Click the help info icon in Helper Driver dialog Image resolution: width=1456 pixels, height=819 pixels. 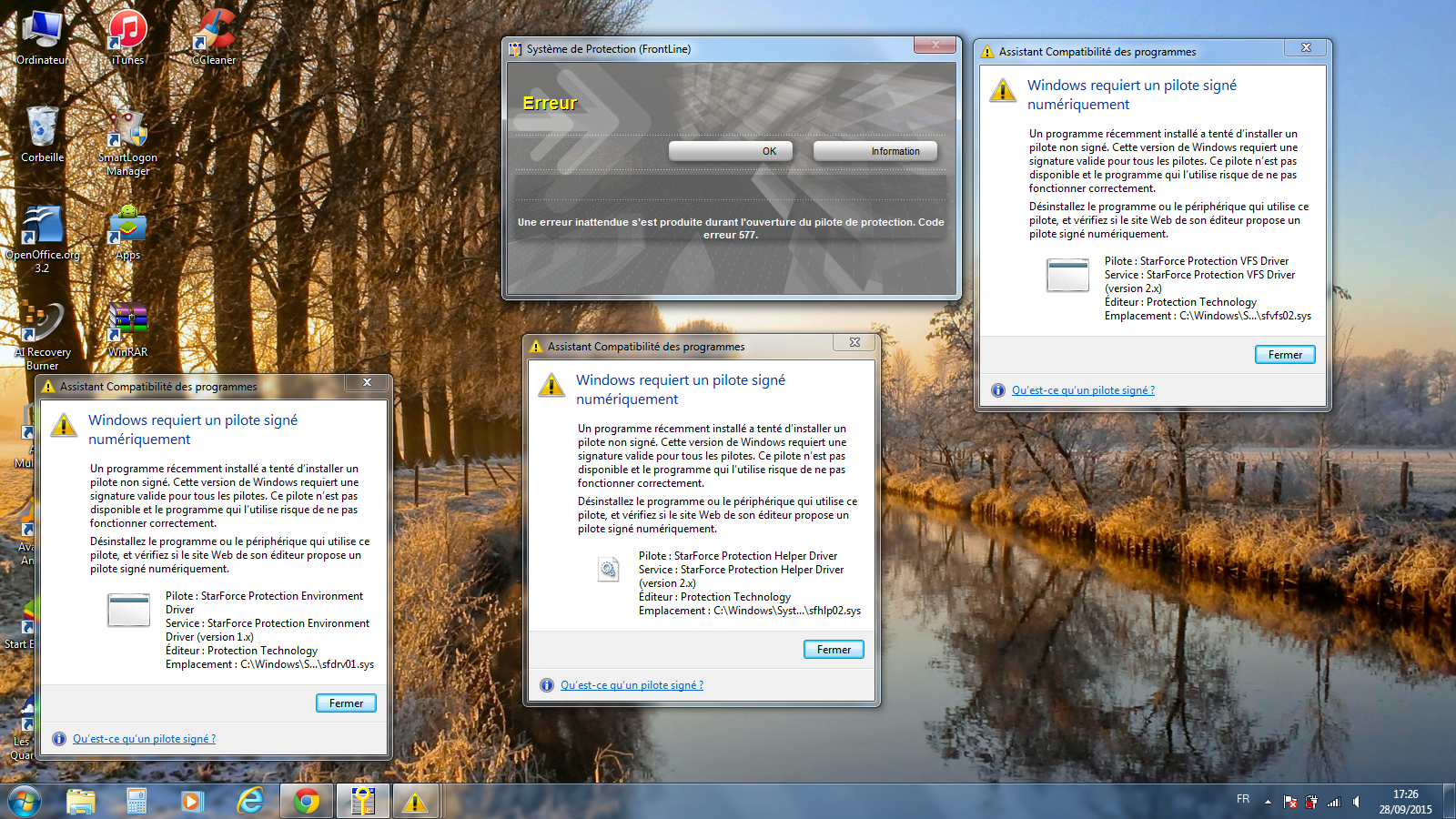(x=546, y=685)
